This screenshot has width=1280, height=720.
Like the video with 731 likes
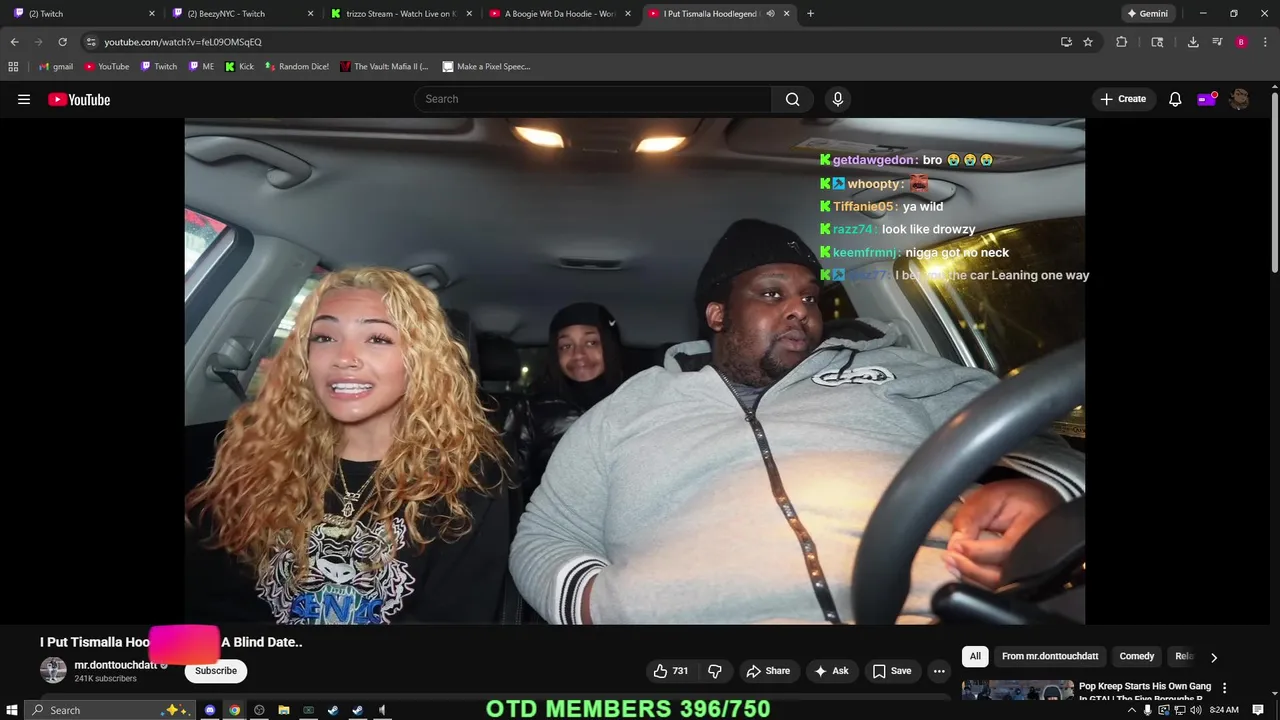pyautogui.click(x=670, y=671)
